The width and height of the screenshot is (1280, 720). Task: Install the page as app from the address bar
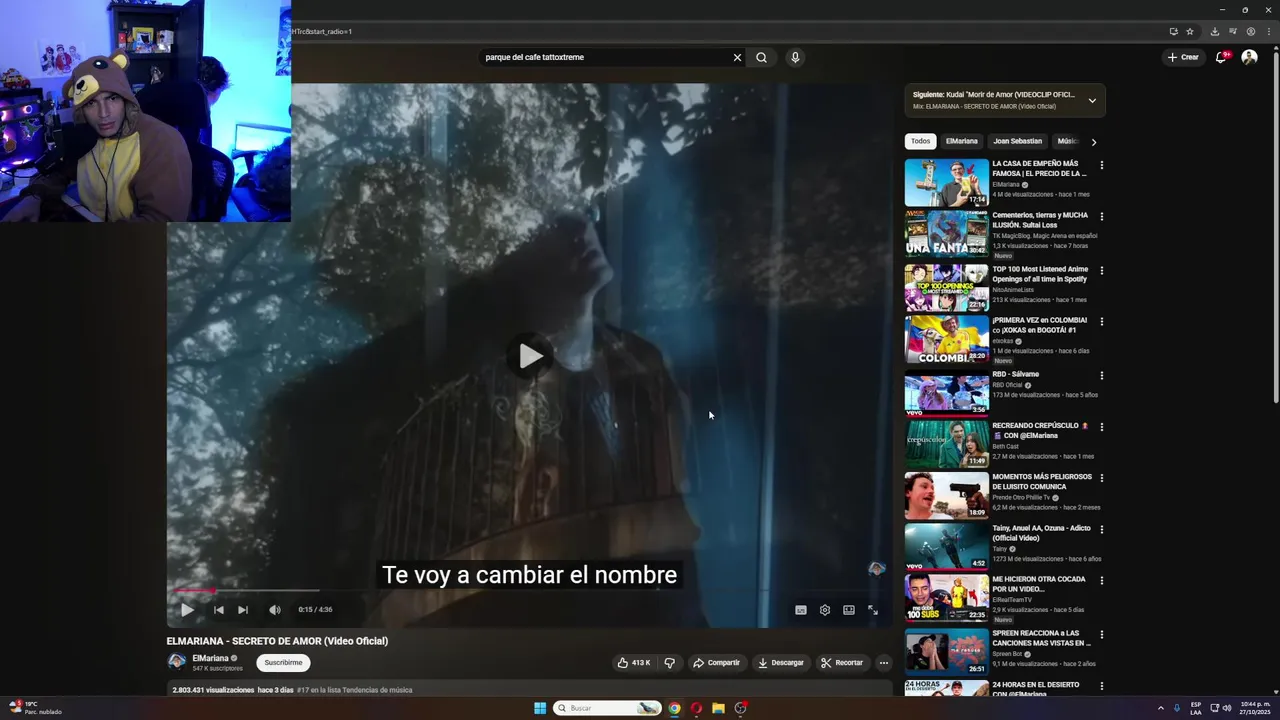[x=1173, y=31]
